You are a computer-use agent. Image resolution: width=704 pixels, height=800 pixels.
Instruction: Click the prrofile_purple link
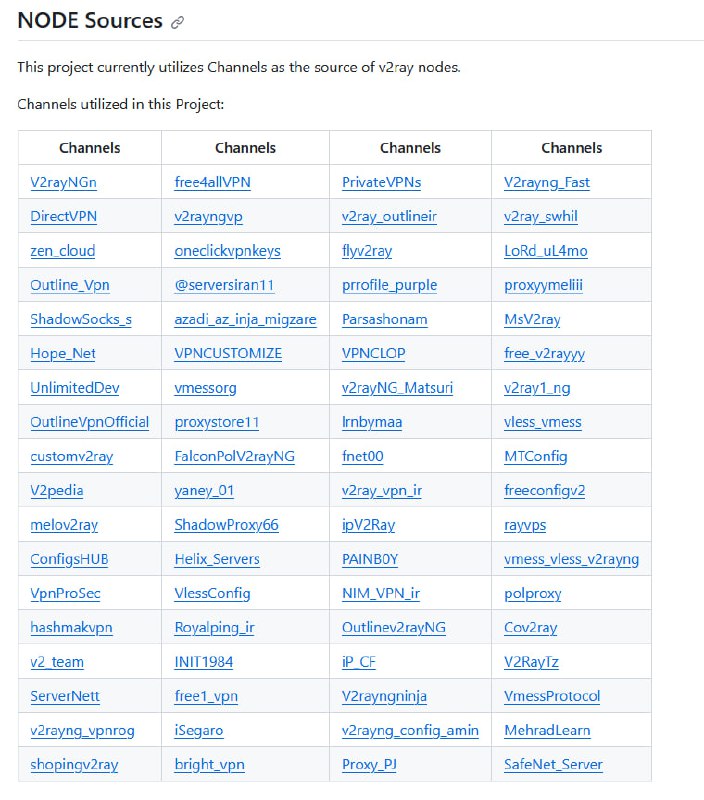point(389,284)
